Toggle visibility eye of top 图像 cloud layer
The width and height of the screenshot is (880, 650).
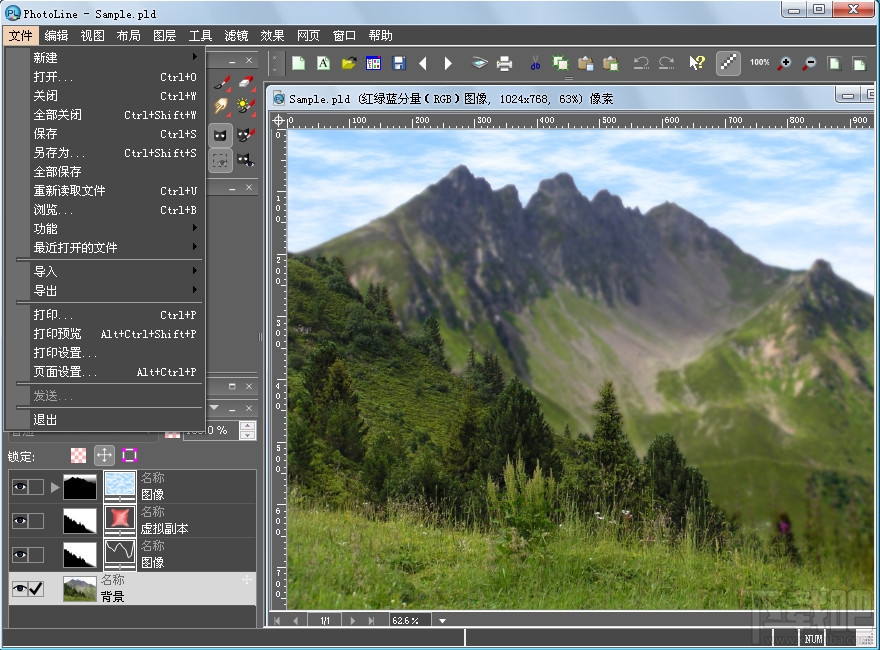[20, 486]
